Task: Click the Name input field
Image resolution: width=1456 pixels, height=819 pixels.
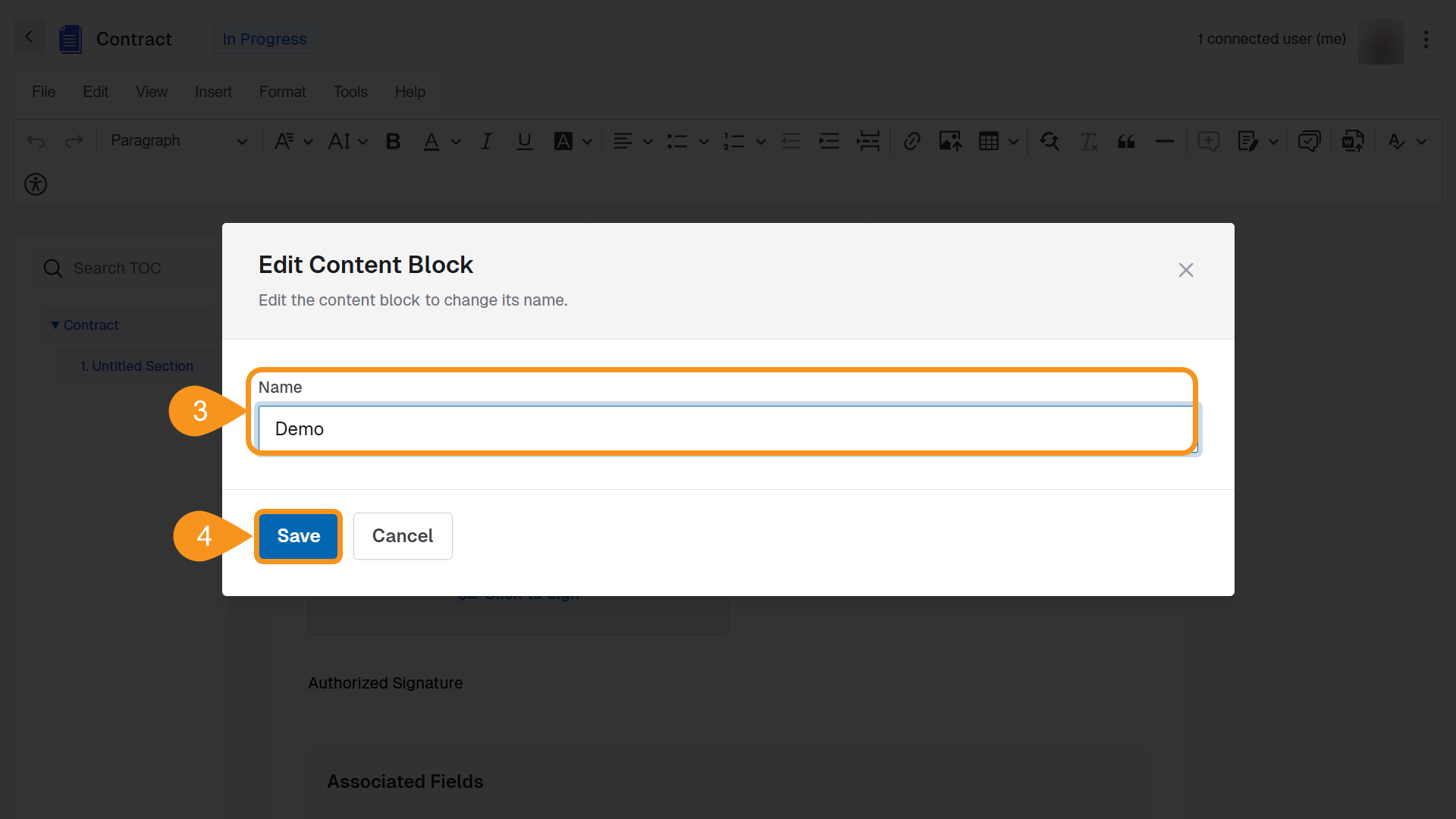Action: pos(726,429)
